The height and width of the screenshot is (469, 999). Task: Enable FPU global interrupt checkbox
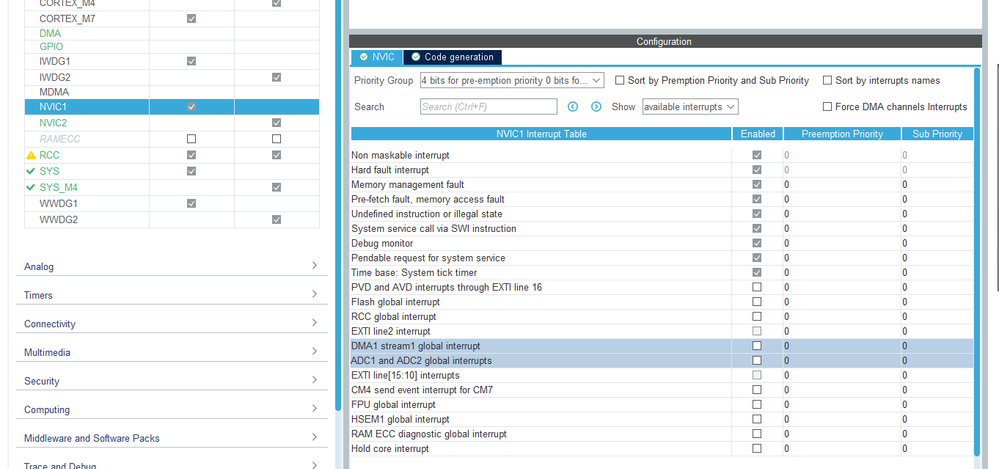(757, 405)
